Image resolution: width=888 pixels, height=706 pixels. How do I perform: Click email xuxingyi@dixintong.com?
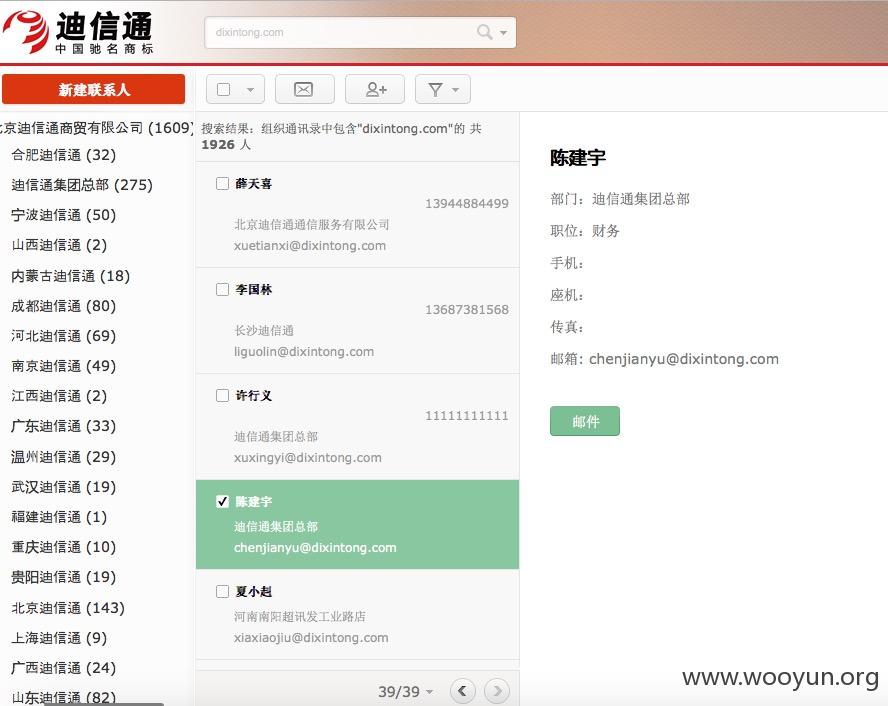pos(308,457)
